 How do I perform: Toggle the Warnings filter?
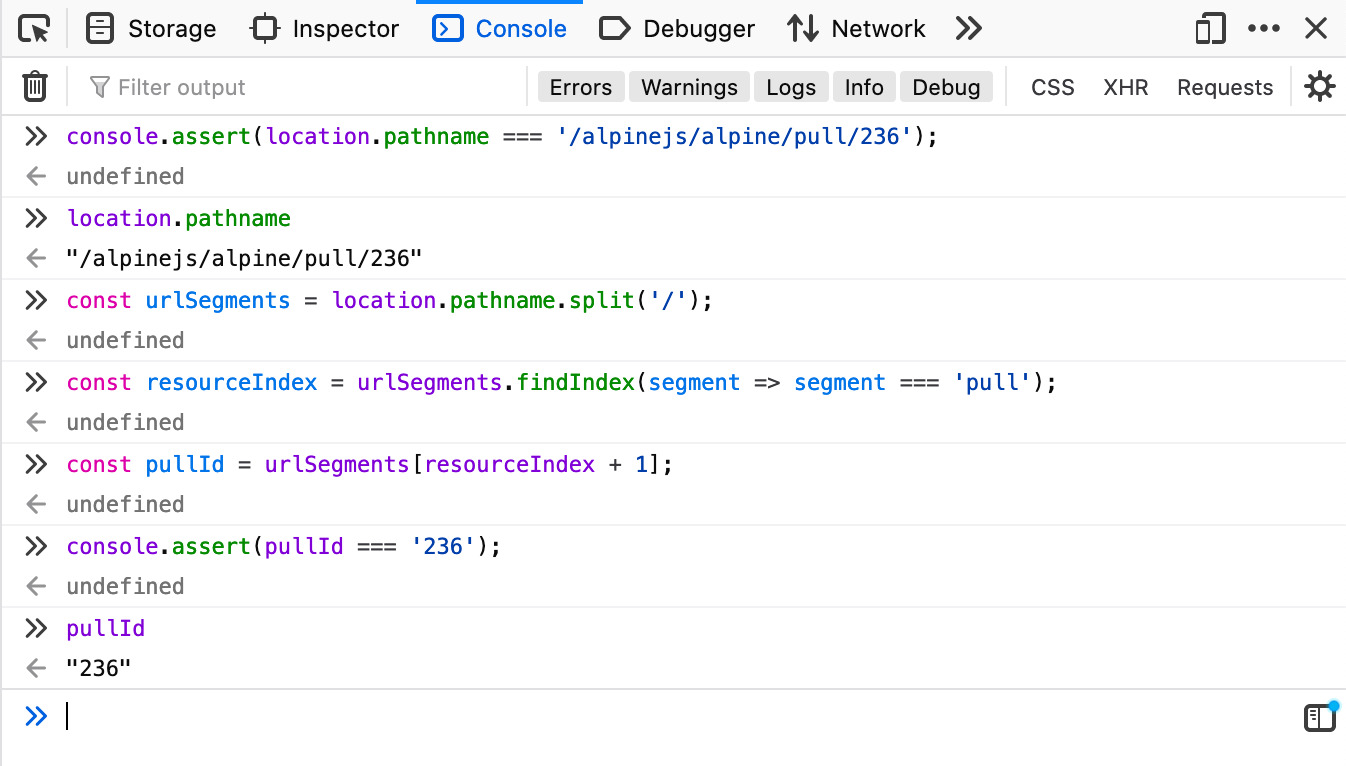689,88
